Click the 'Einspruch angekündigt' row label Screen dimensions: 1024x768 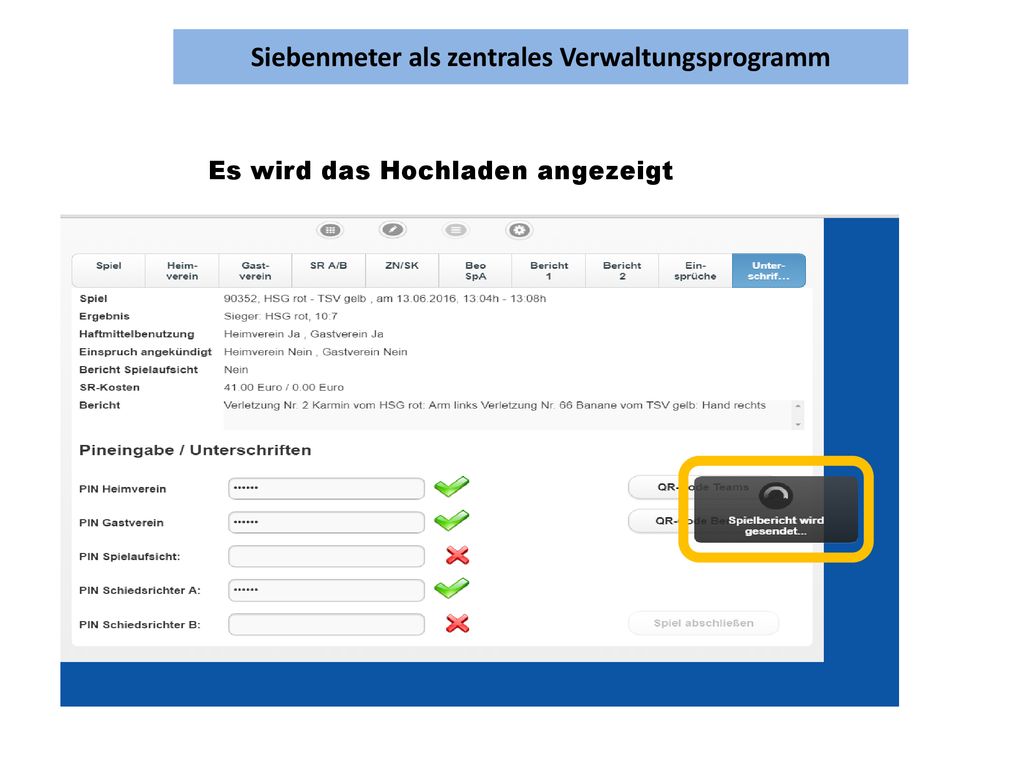(146, 351)
